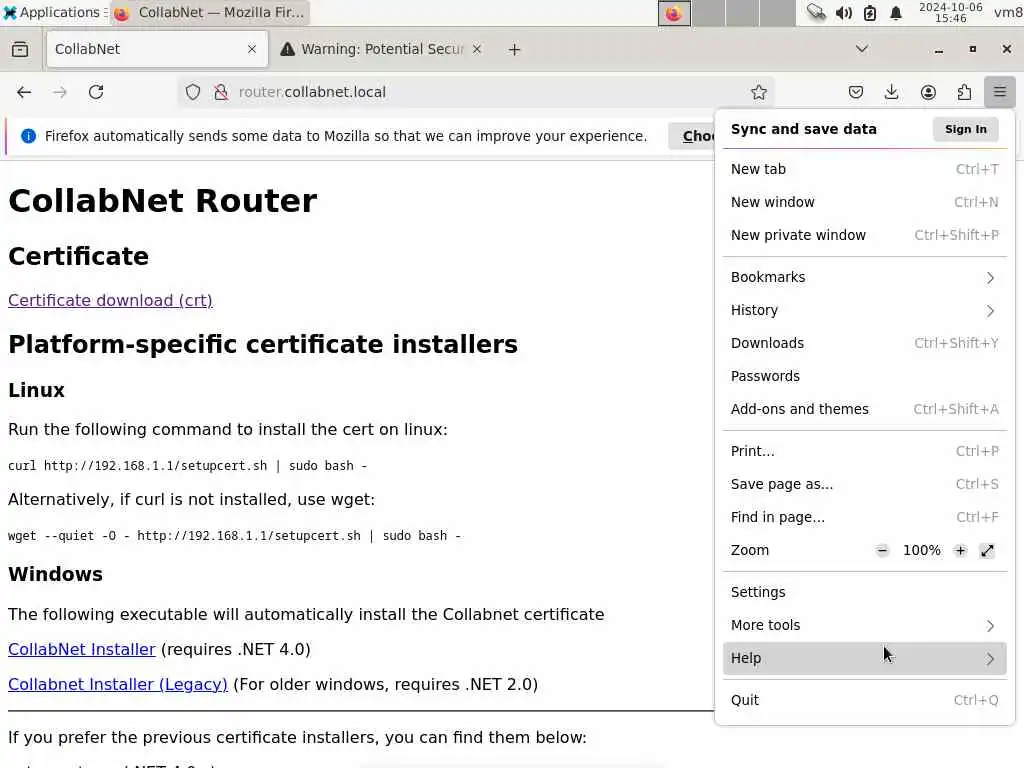Click the insecure connection lock icon
The image size is (1024, 768).
point(221,92)
